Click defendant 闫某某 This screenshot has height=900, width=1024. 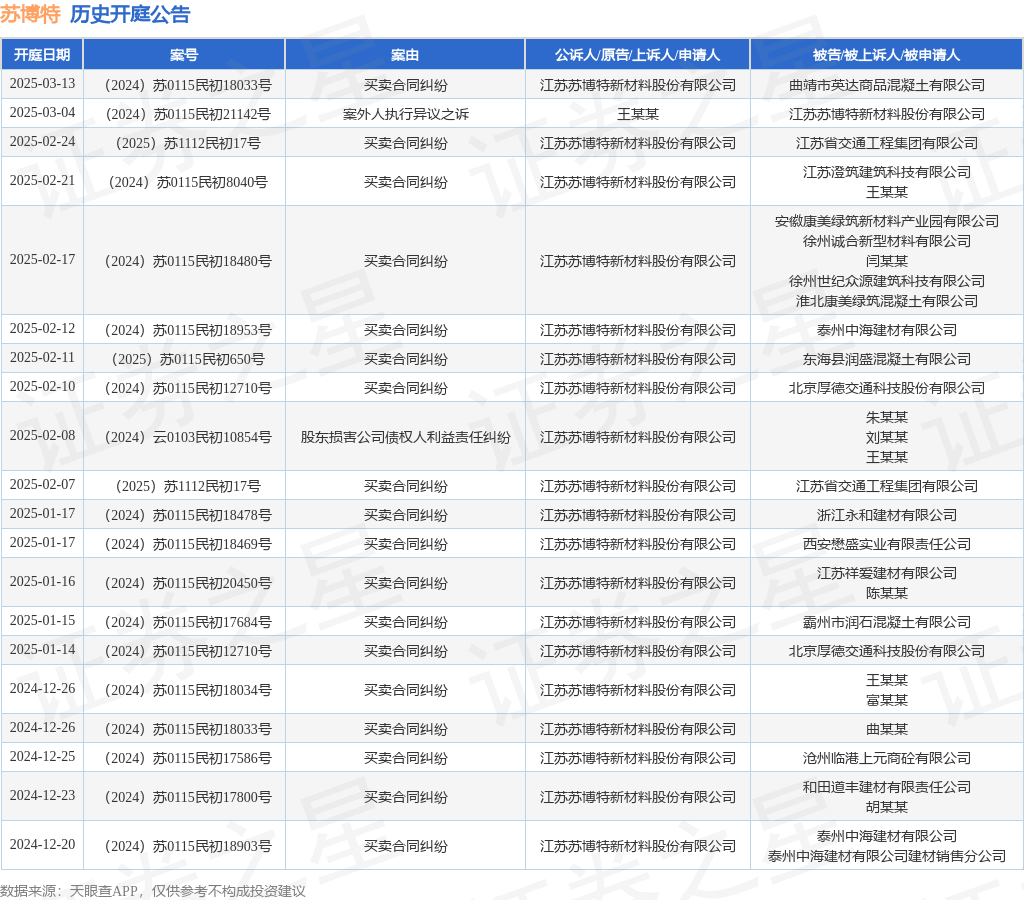[887, 261]
